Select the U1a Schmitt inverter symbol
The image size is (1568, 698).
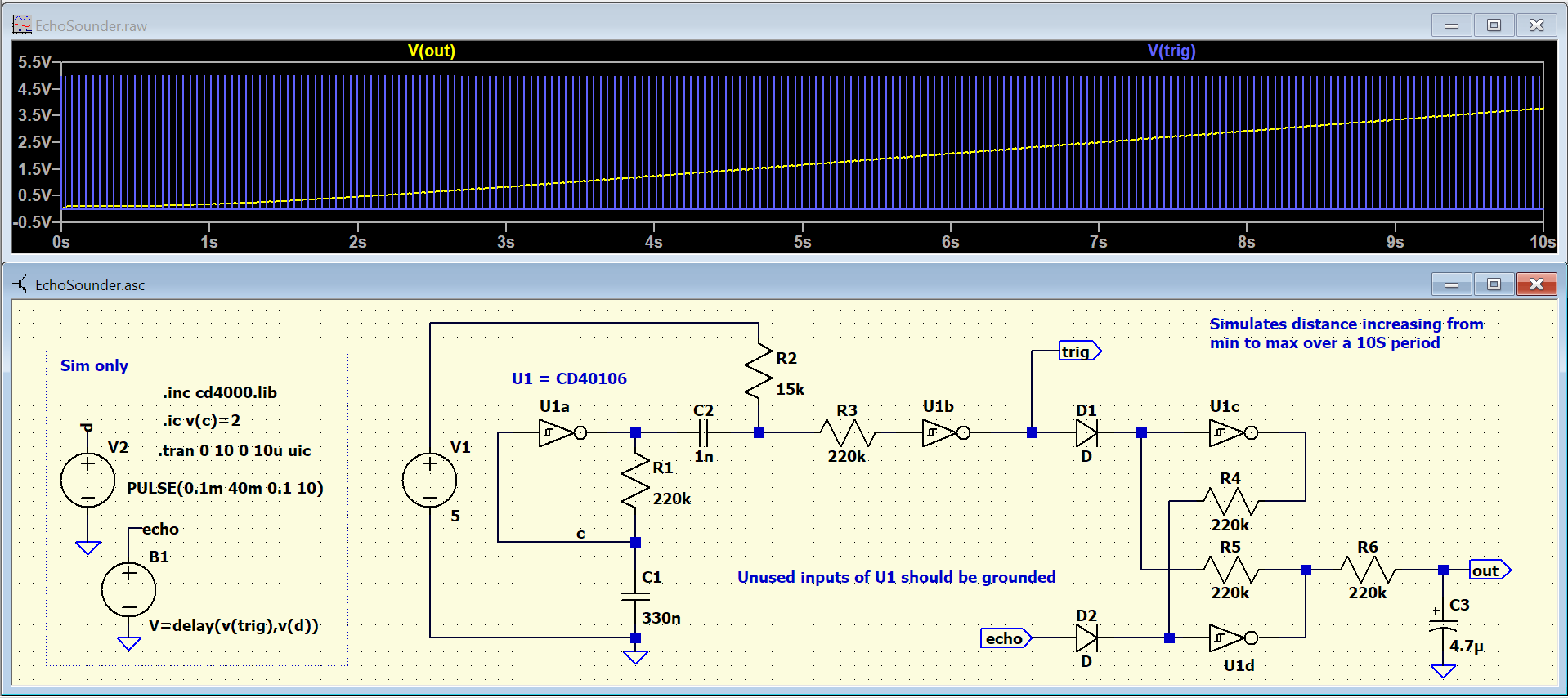(562, 432)
